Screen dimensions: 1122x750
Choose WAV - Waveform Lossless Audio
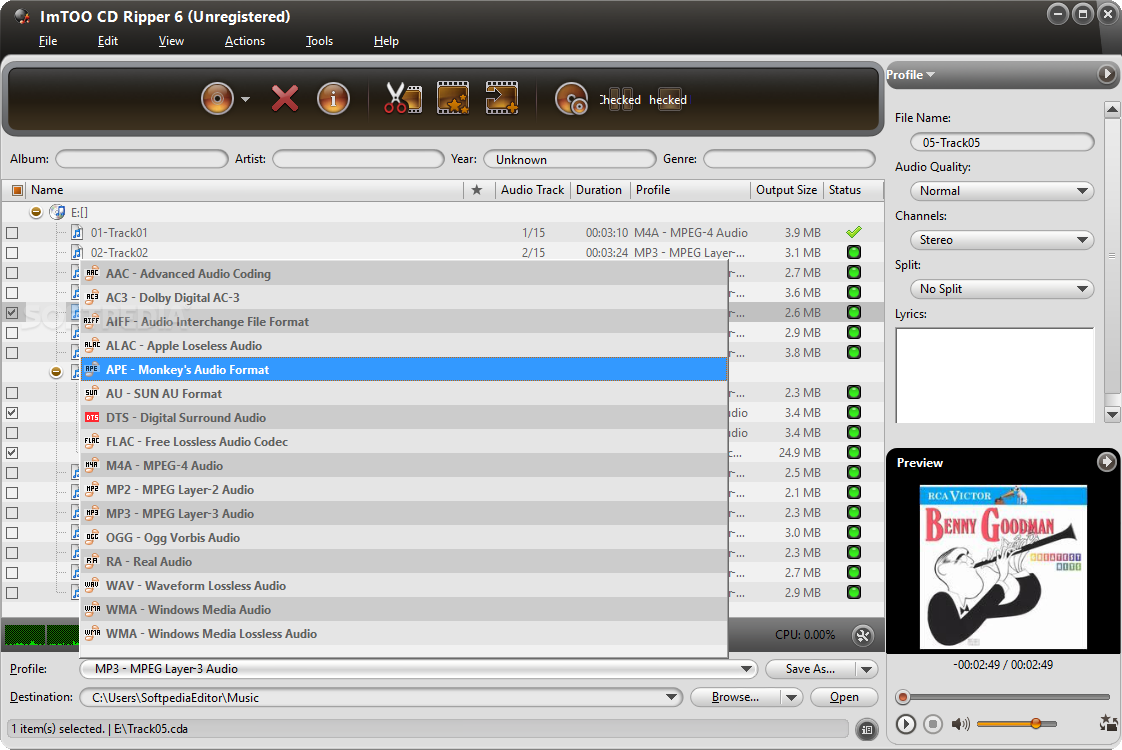(404, 585)
